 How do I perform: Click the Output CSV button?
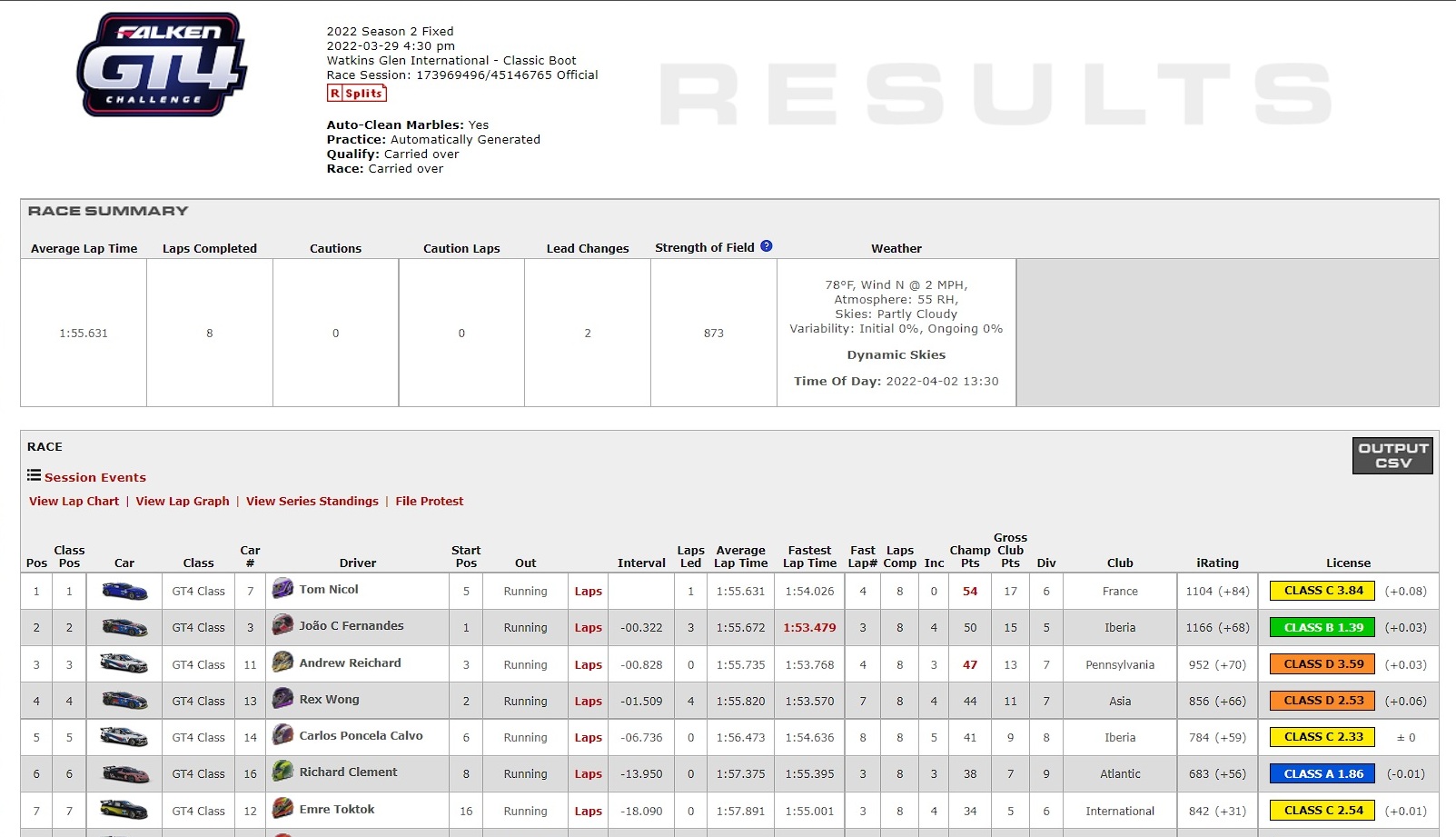click(1392, 455)
